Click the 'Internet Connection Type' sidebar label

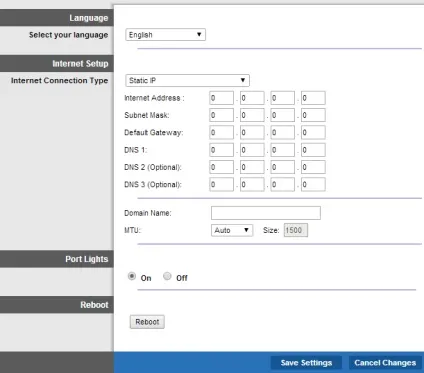pos(59,81)
